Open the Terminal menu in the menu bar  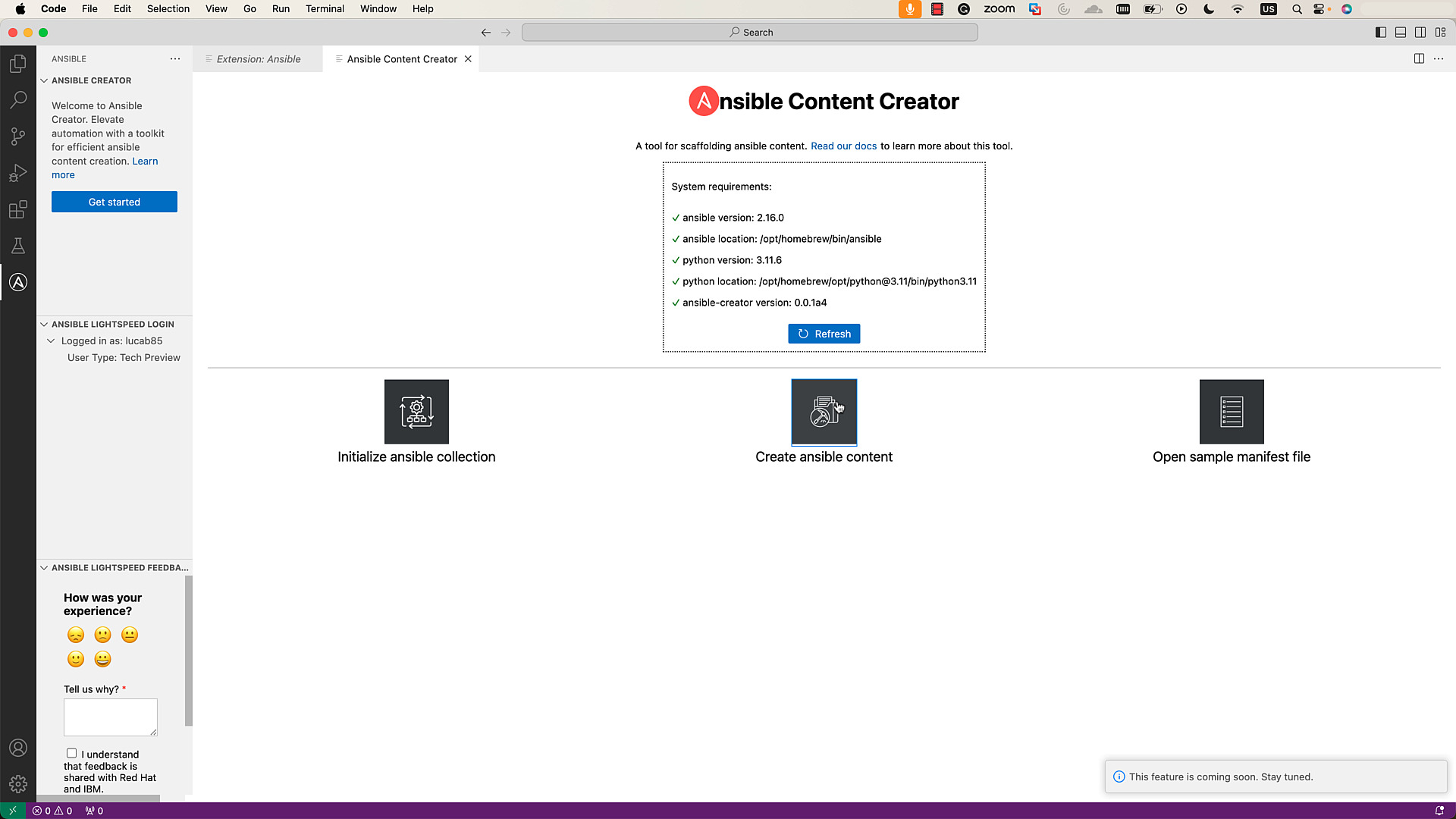(x=325, y=8)
